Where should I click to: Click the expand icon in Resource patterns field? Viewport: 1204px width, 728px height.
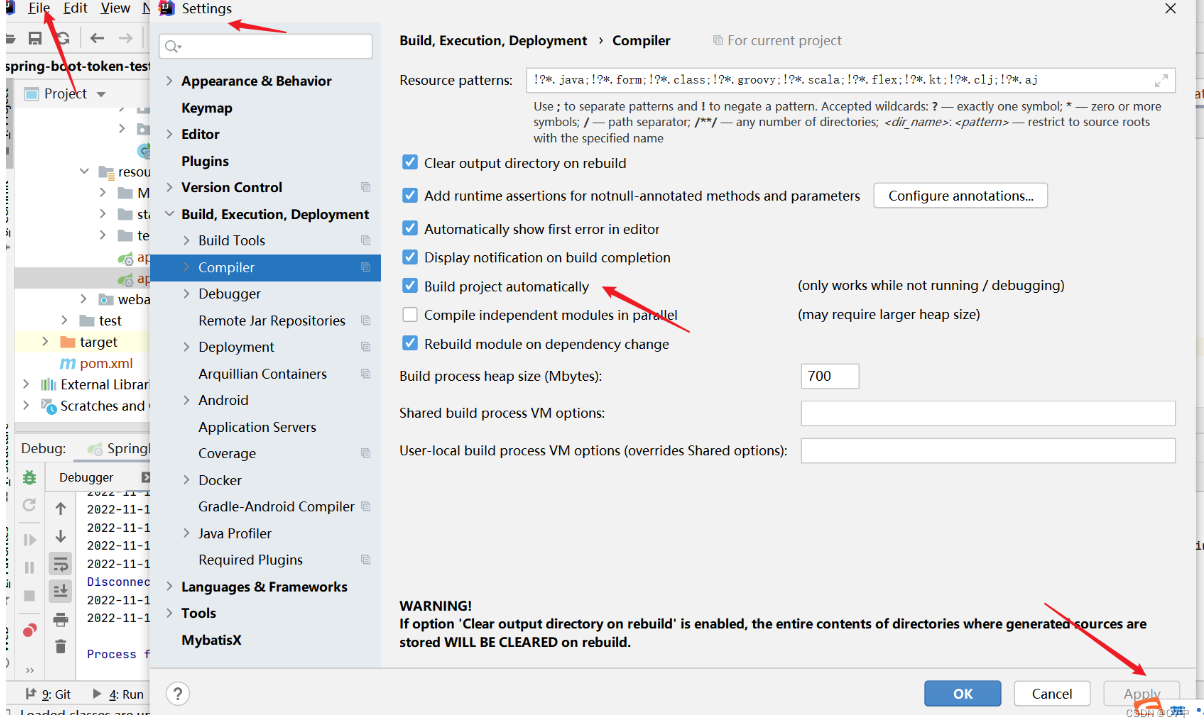pyautogui.click(x=1161, y=80)
